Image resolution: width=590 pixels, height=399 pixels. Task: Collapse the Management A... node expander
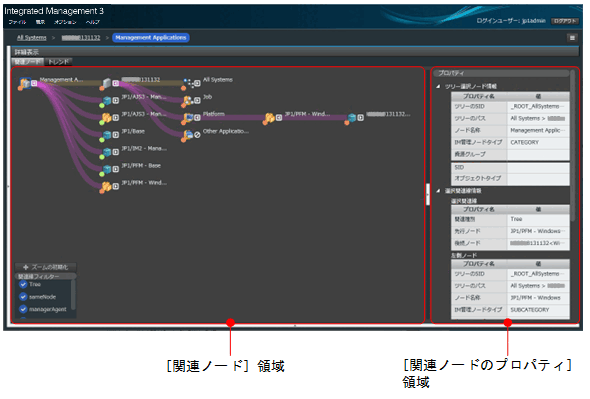(x=34, y=83)
